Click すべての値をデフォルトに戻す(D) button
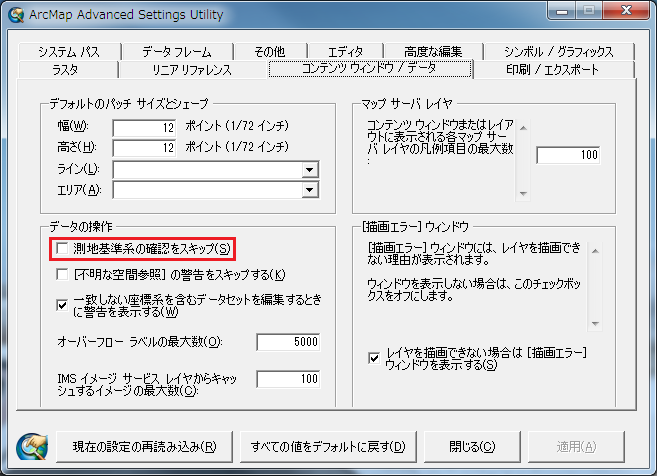657x476 pixels. 328,447
